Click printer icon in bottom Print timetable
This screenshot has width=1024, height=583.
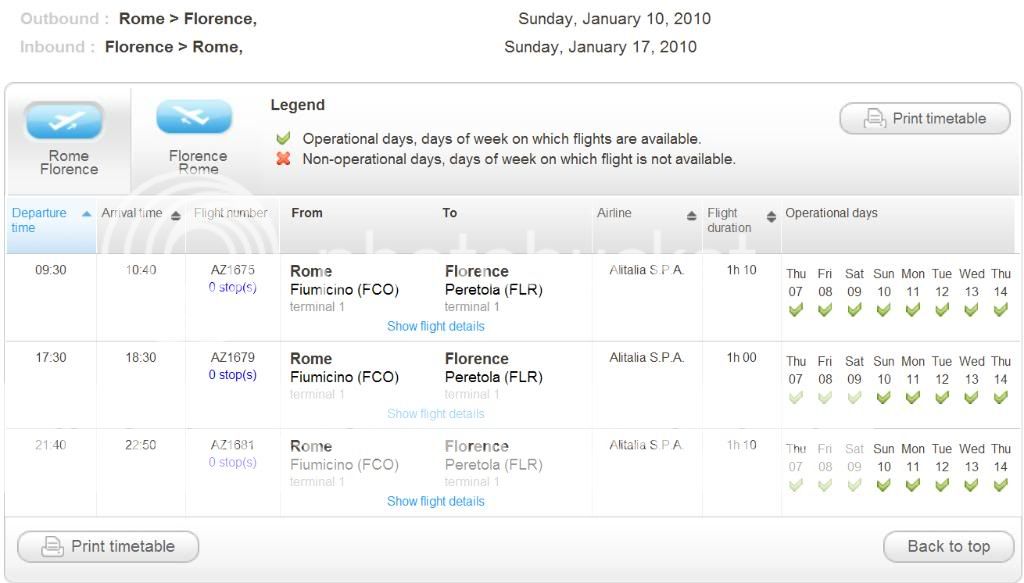click(x=53, y=547)
